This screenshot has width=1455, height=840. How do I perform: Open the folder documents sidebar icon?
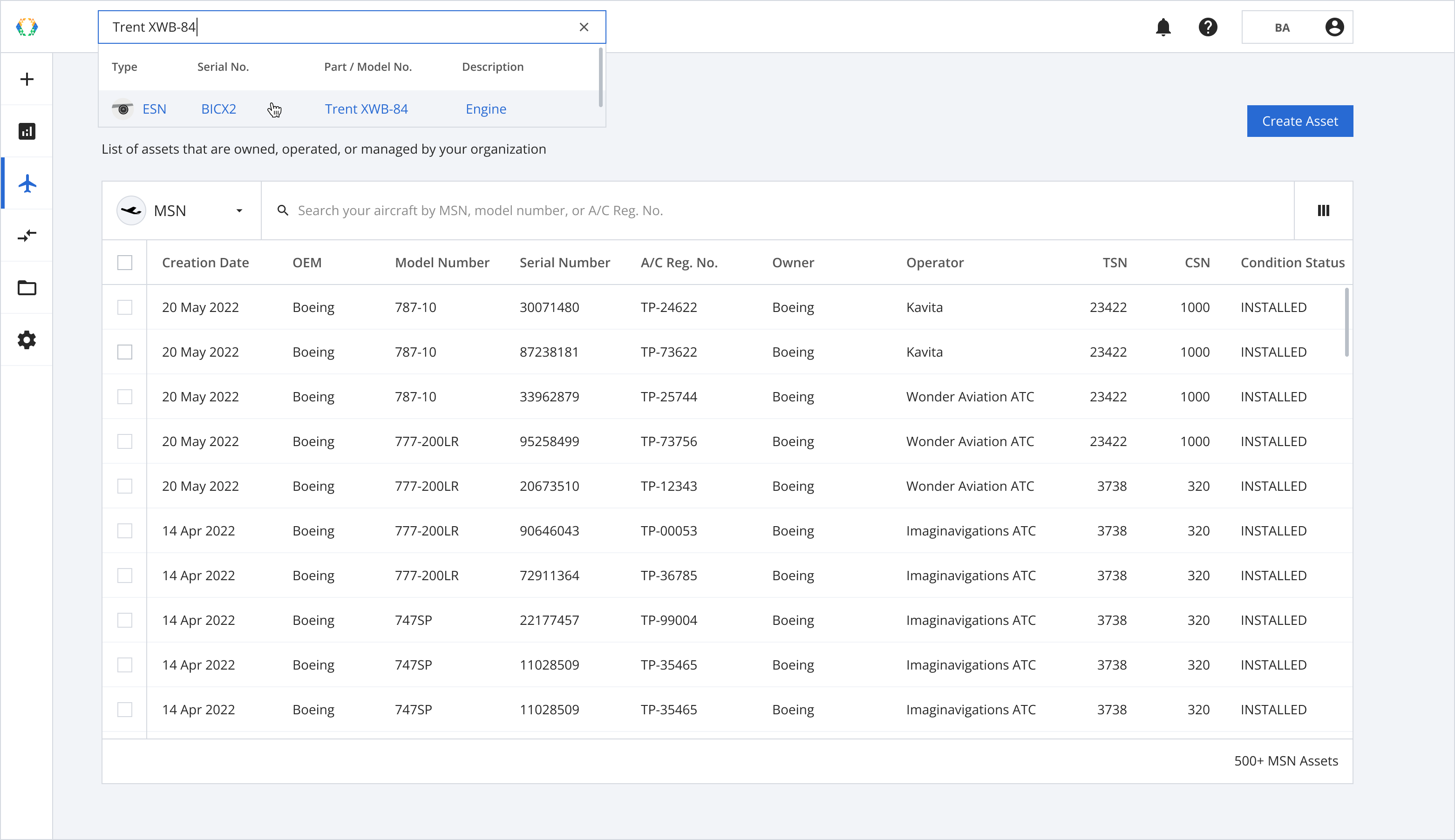[x=27, y=287]
